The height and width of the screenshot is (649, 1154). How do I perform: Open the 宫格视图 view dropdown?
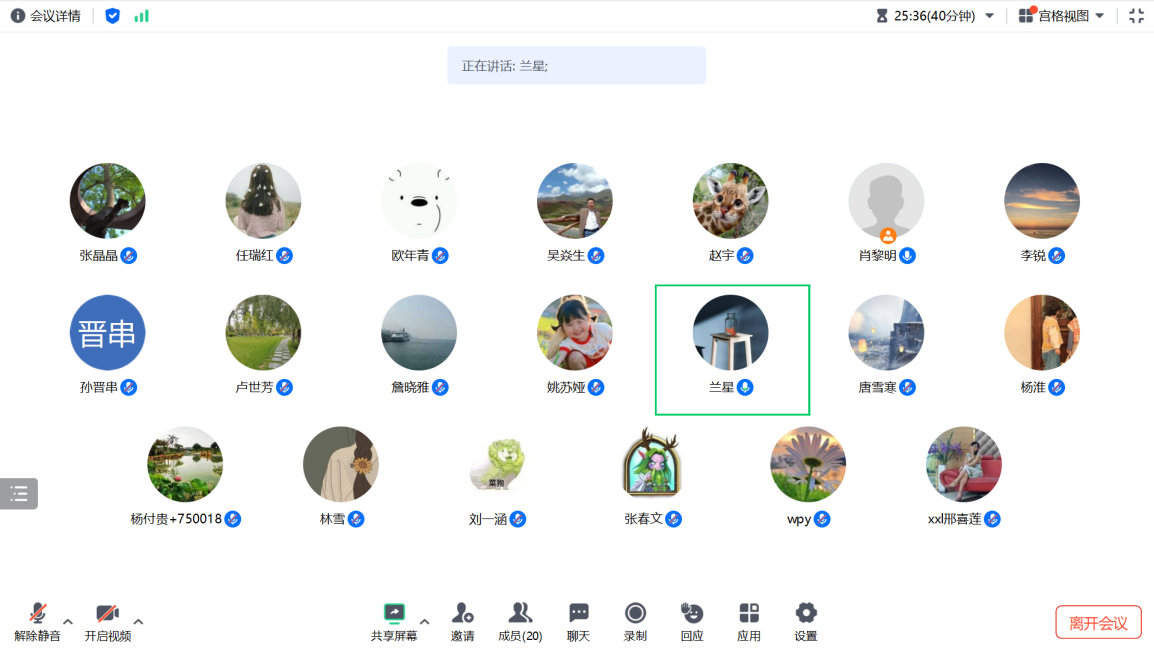(x=1062, y=16)
